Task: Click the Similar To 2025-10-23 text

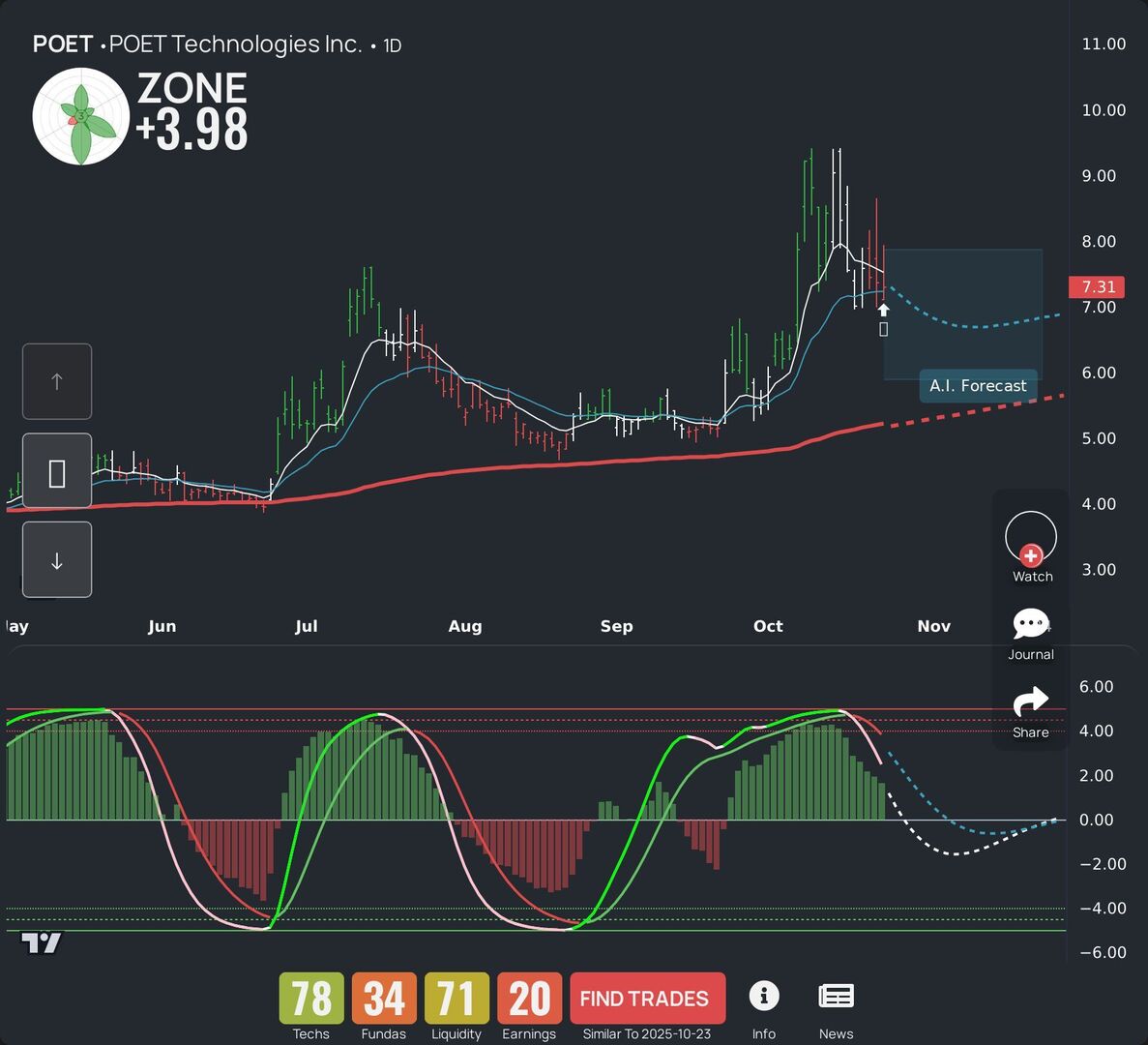Action: tap(646, 1034)
